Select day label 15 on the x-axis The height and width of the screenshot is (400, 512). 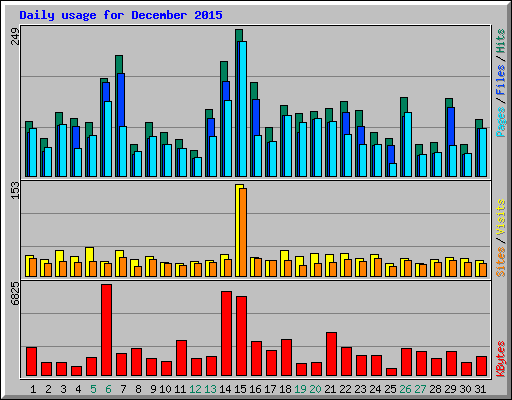pyautogui.click(x=240, y=389)
